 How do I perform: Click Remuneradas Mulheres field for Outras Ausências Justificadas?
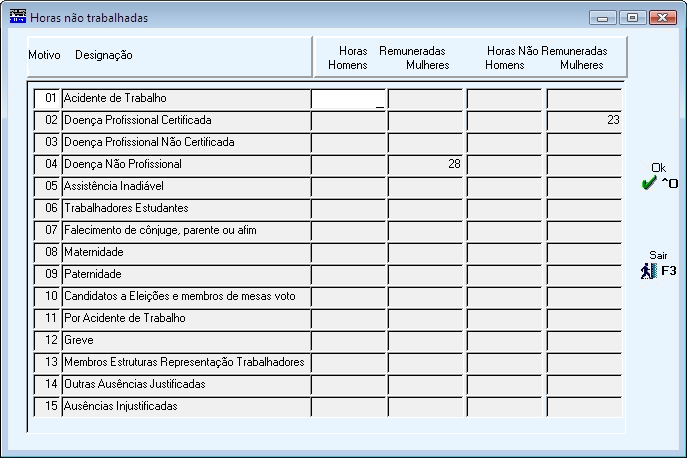pos(425,384)
